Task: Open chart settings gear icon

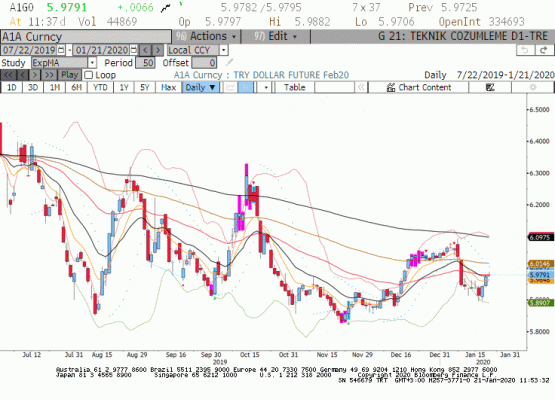Action: point(533,87)
